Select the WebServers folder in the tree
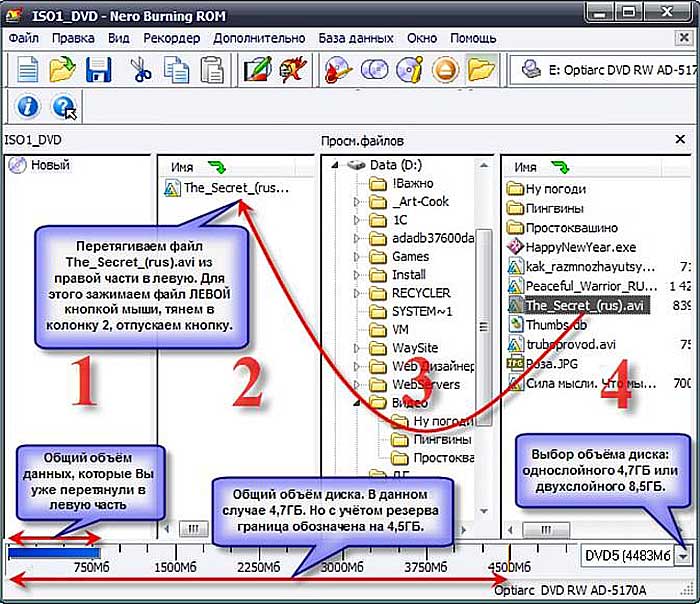 tap(415, 384)
